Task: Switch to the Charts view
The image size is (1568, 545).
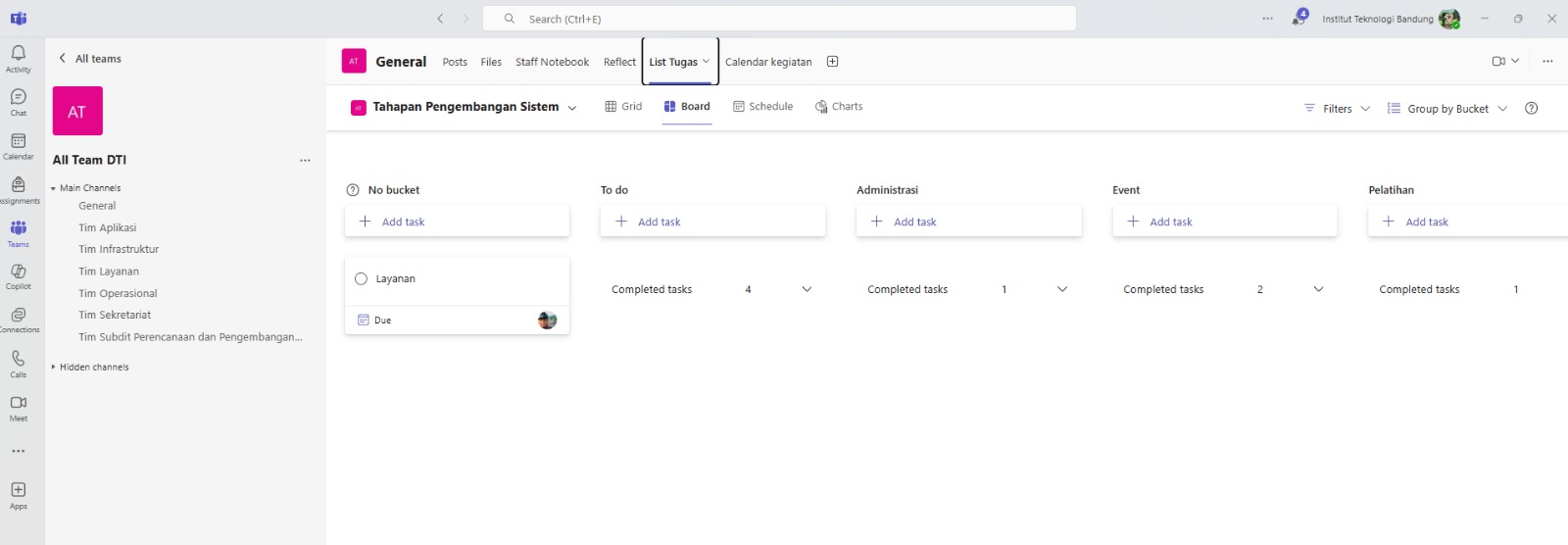Action: click(839, 107)
